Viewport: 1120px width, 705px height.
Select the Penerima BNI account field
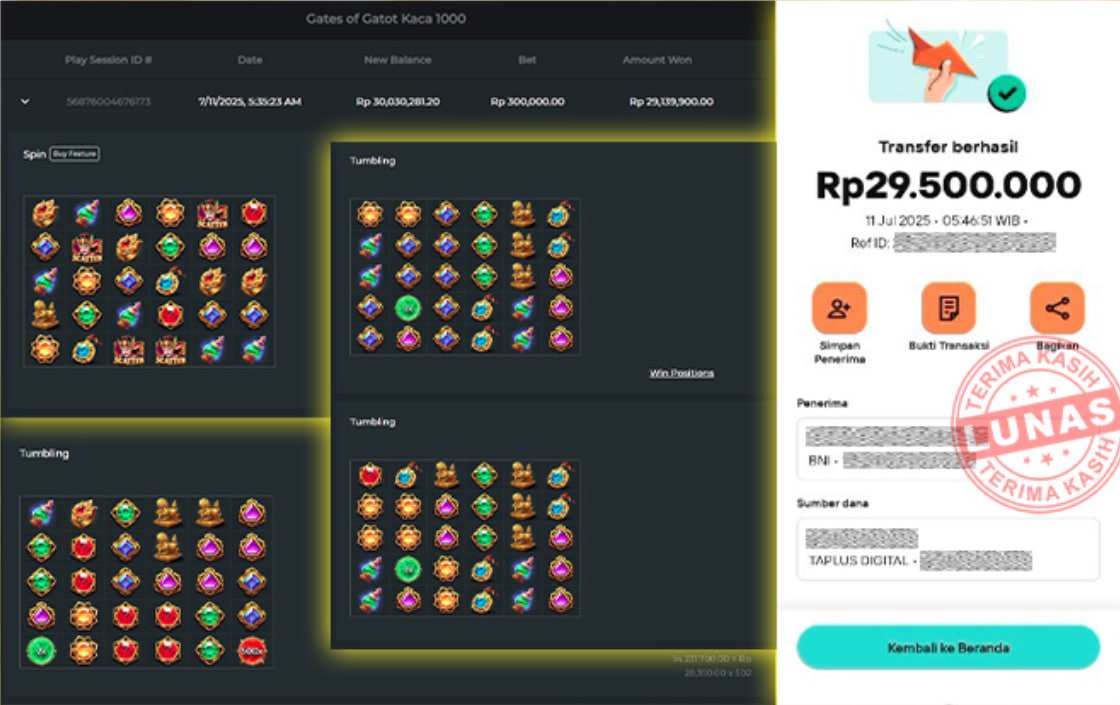coord(948,449)
